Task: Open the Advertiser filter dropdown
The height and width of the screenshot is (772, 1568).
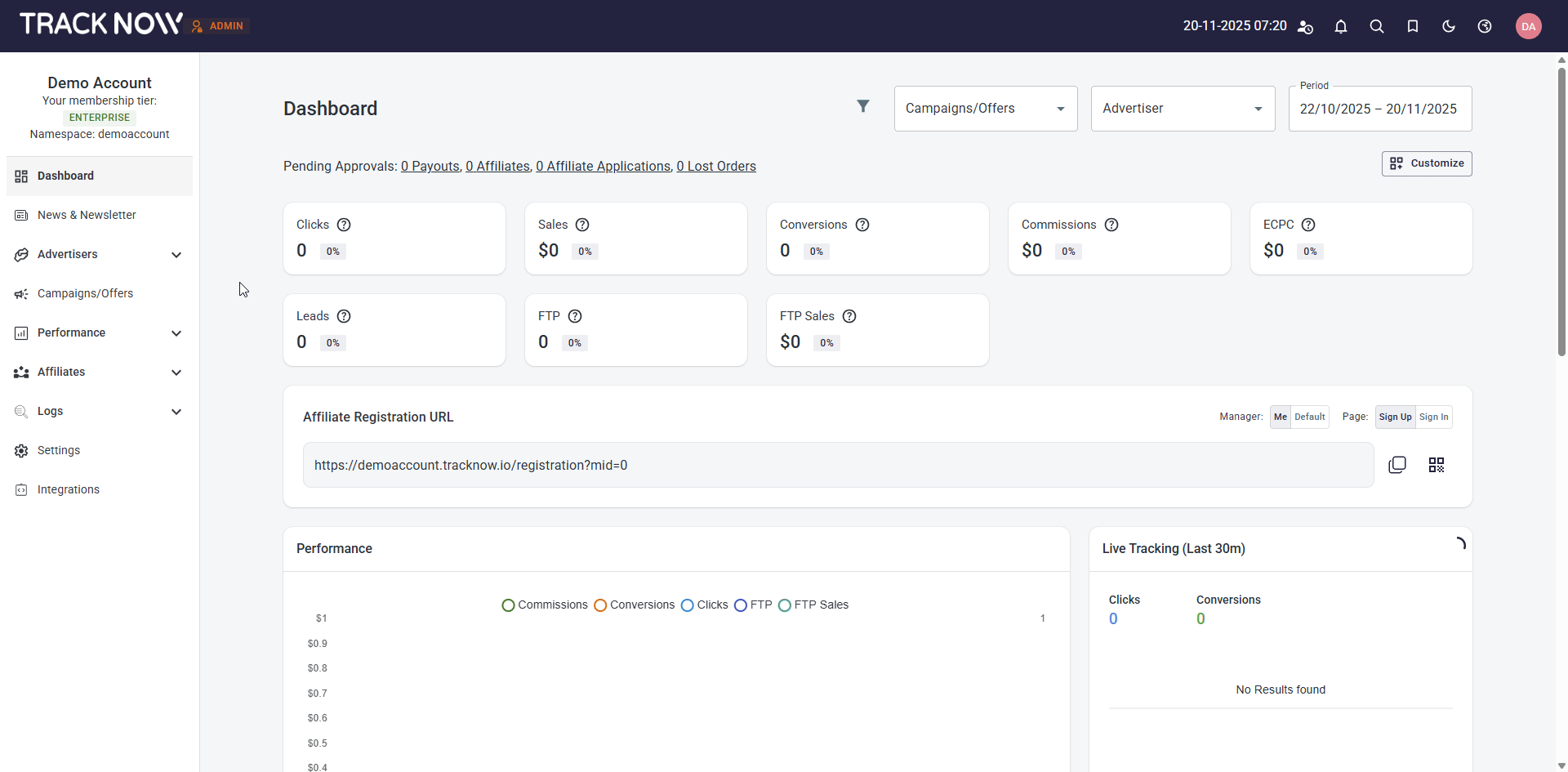Action: (1182, 109)
